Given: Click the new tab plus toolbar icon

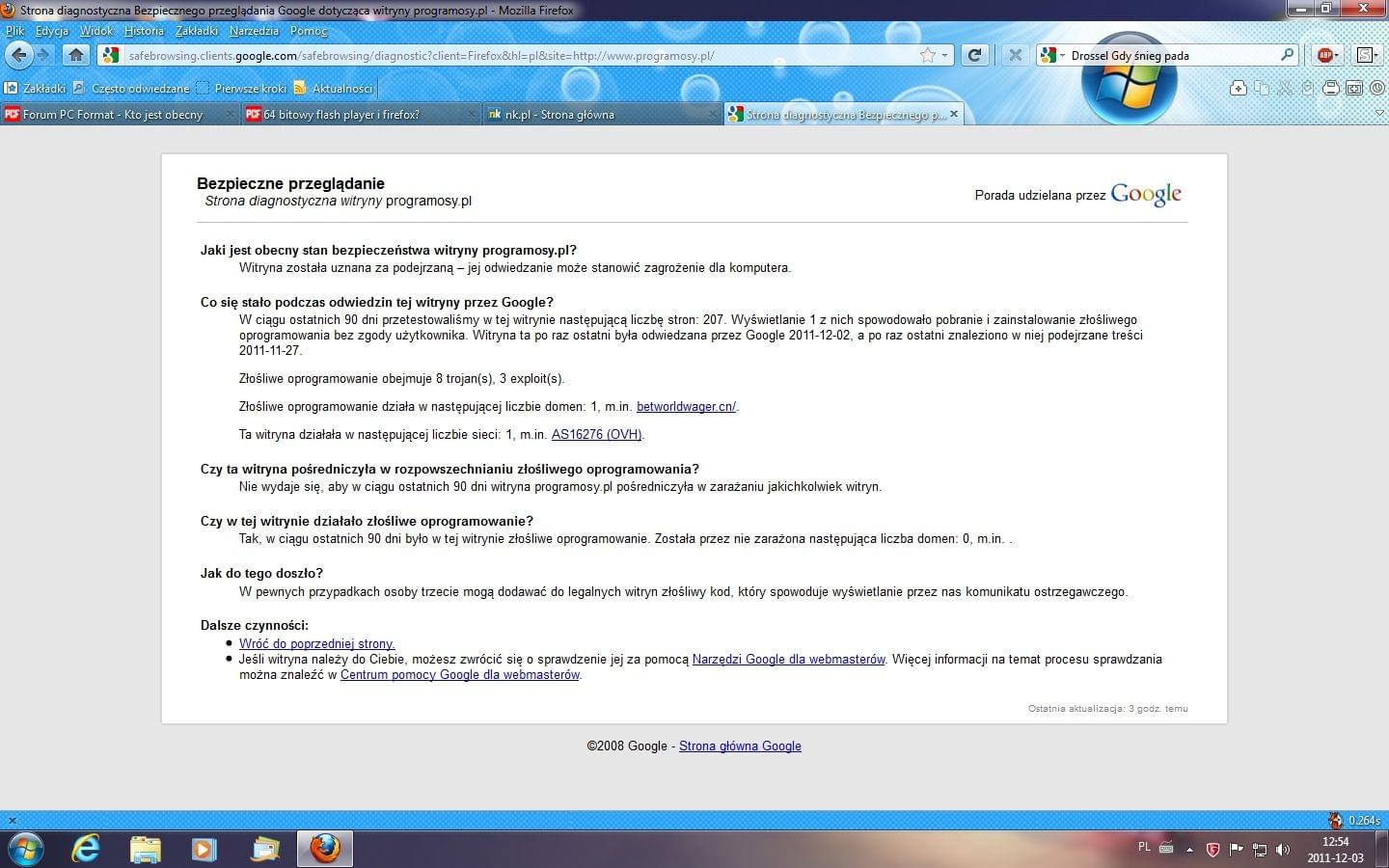Looking at the screenshot, I should click(1239, 88).
